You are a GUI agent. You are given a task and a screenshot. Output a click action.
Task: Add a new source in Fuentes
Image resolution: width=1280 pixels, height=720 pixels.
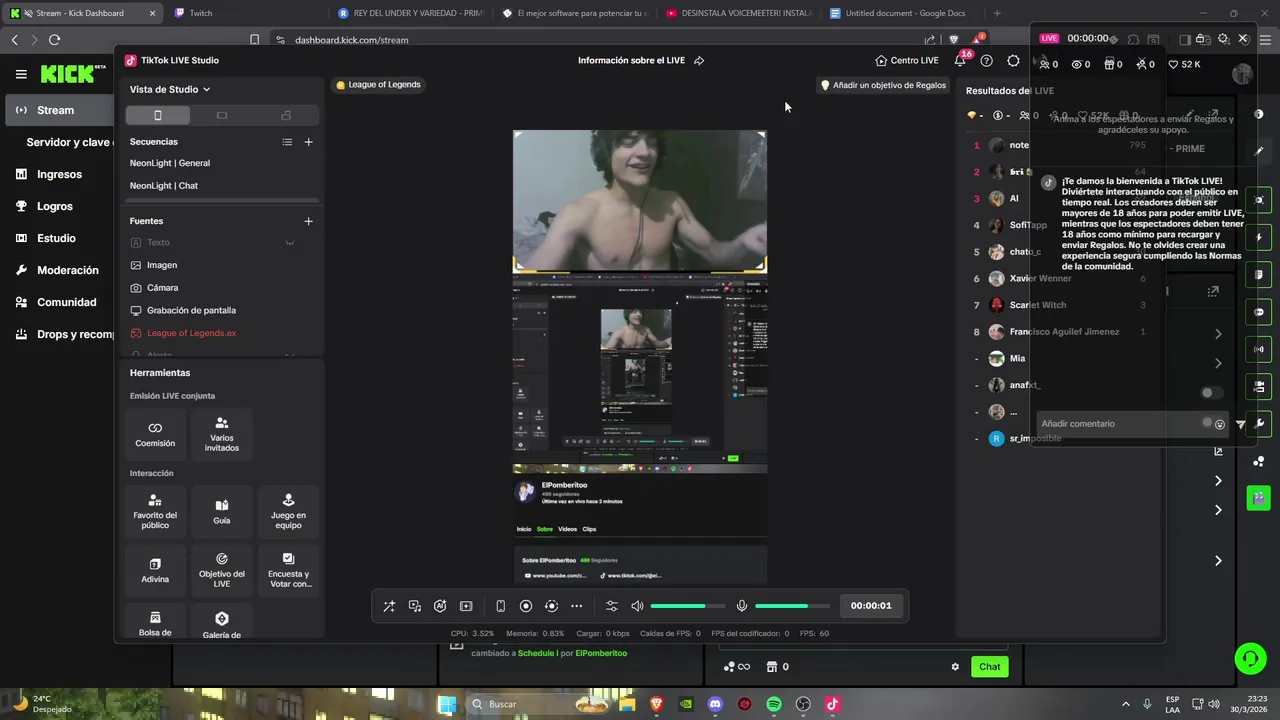coord(308,221)
